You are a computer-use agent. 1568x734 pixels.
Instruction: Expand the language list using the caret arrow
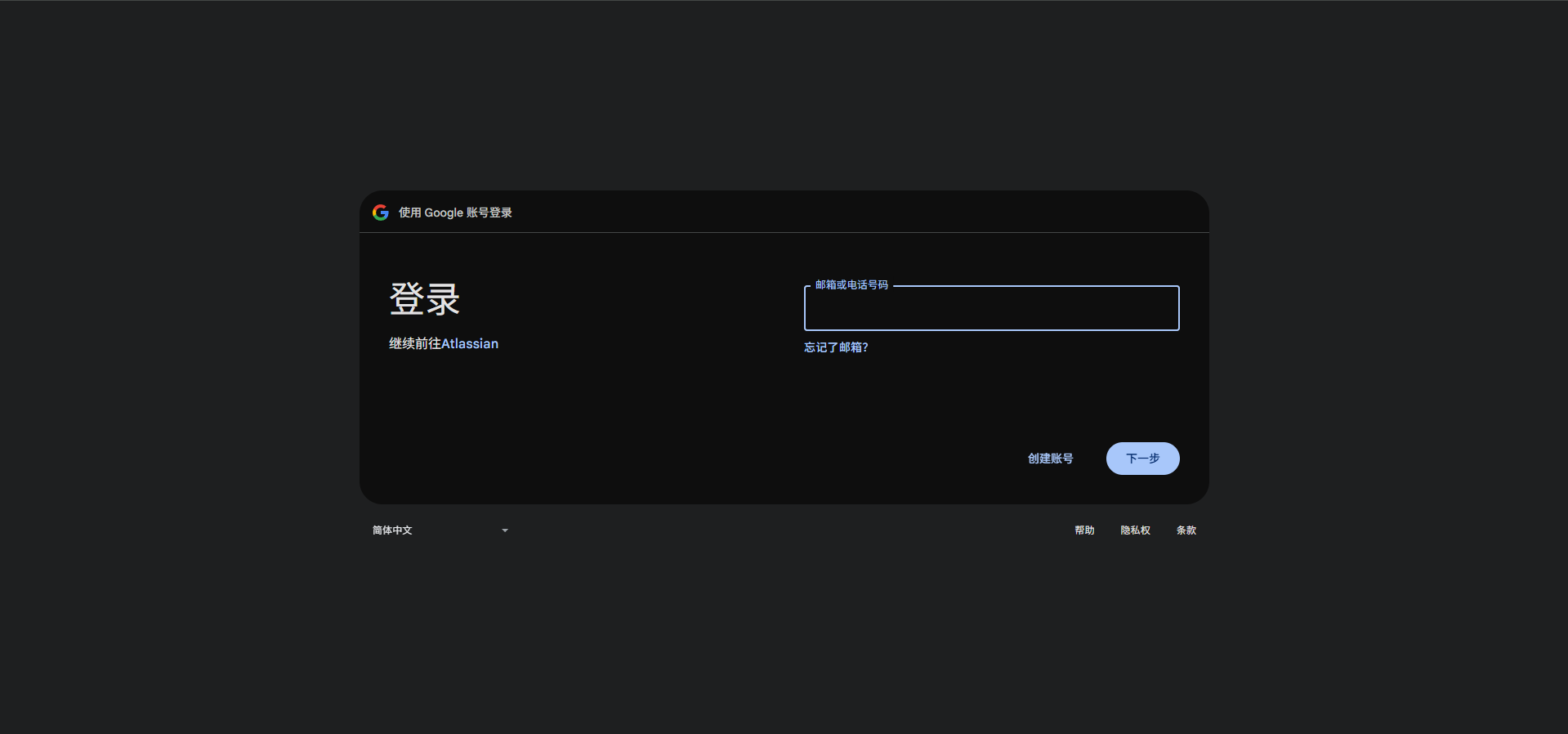click(x=505, y=530)
